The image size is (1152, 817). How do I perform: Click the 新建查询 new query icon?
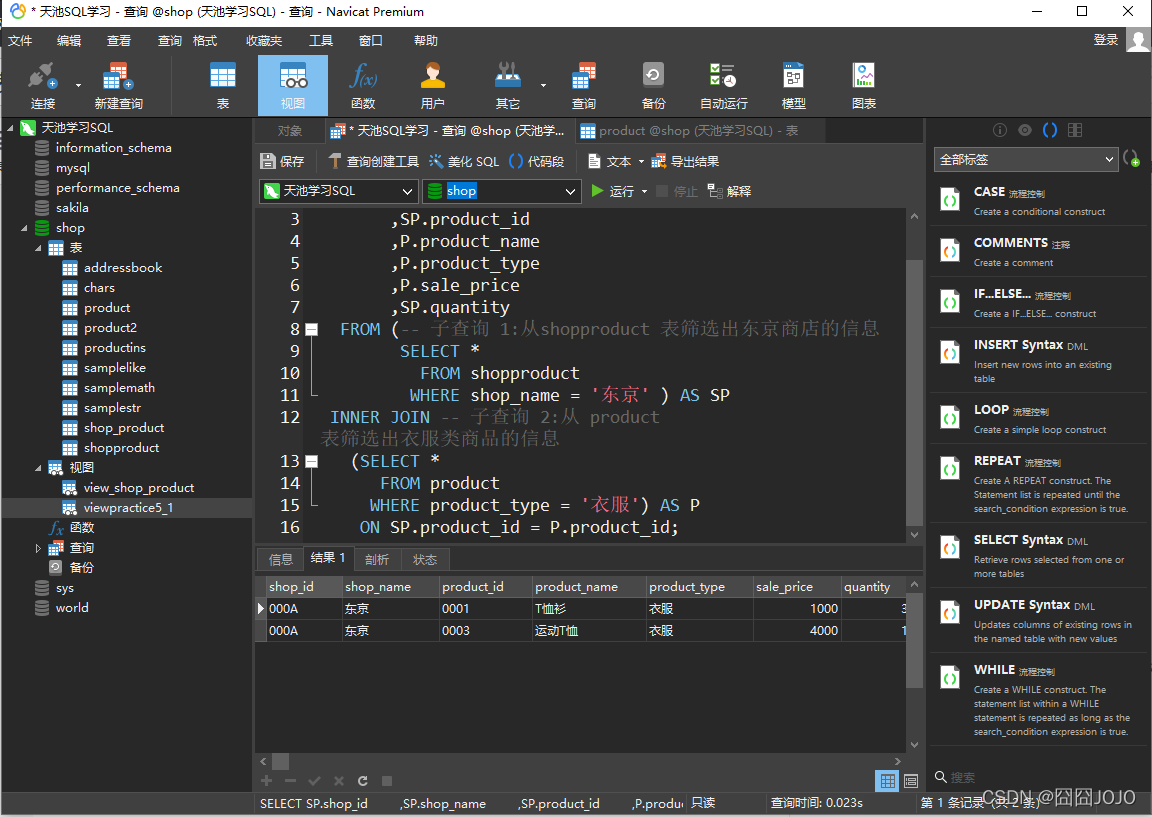click(118, 85)
